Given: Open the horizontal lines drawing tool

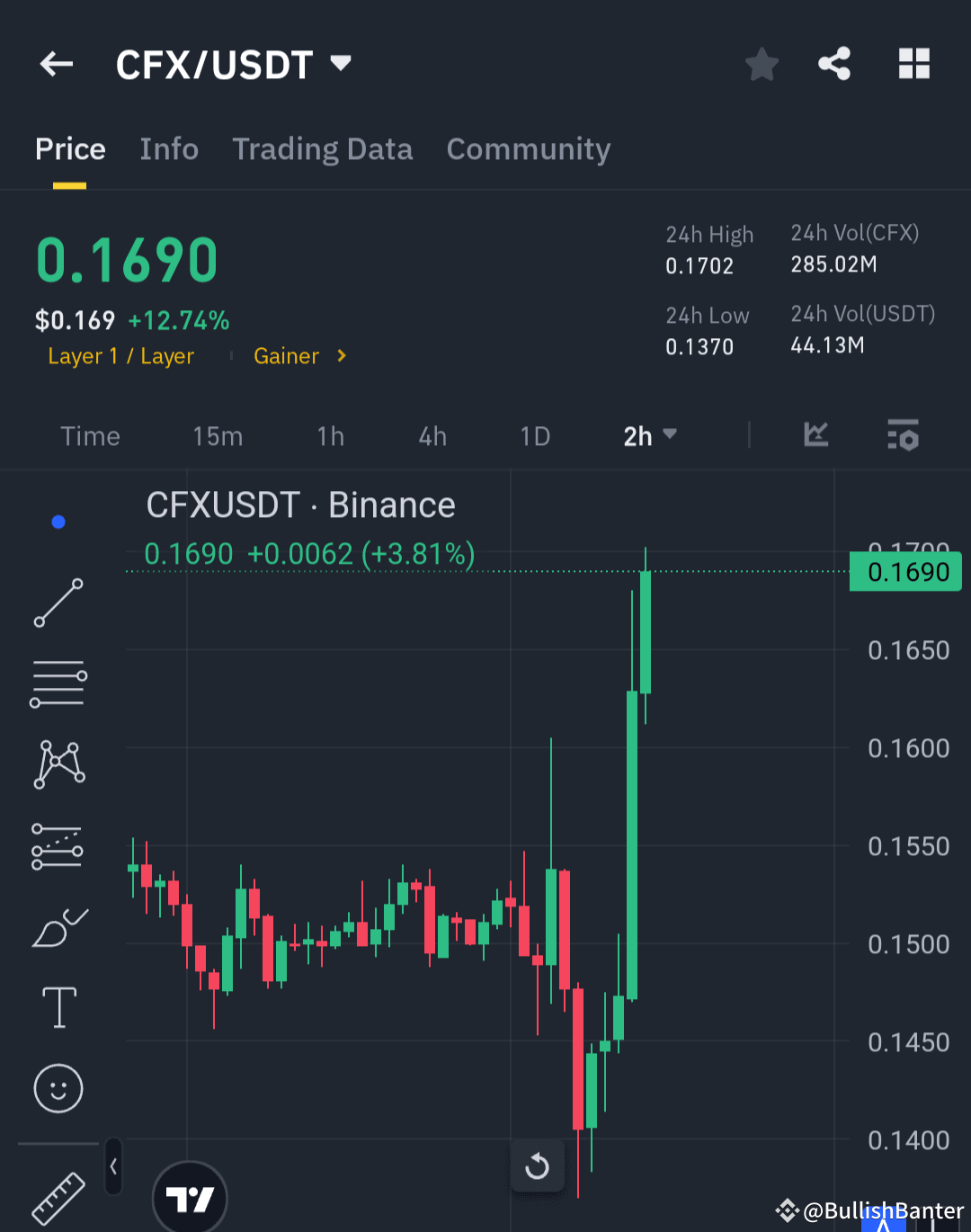Looking at the screenshot, I should (x=58, y=682).
